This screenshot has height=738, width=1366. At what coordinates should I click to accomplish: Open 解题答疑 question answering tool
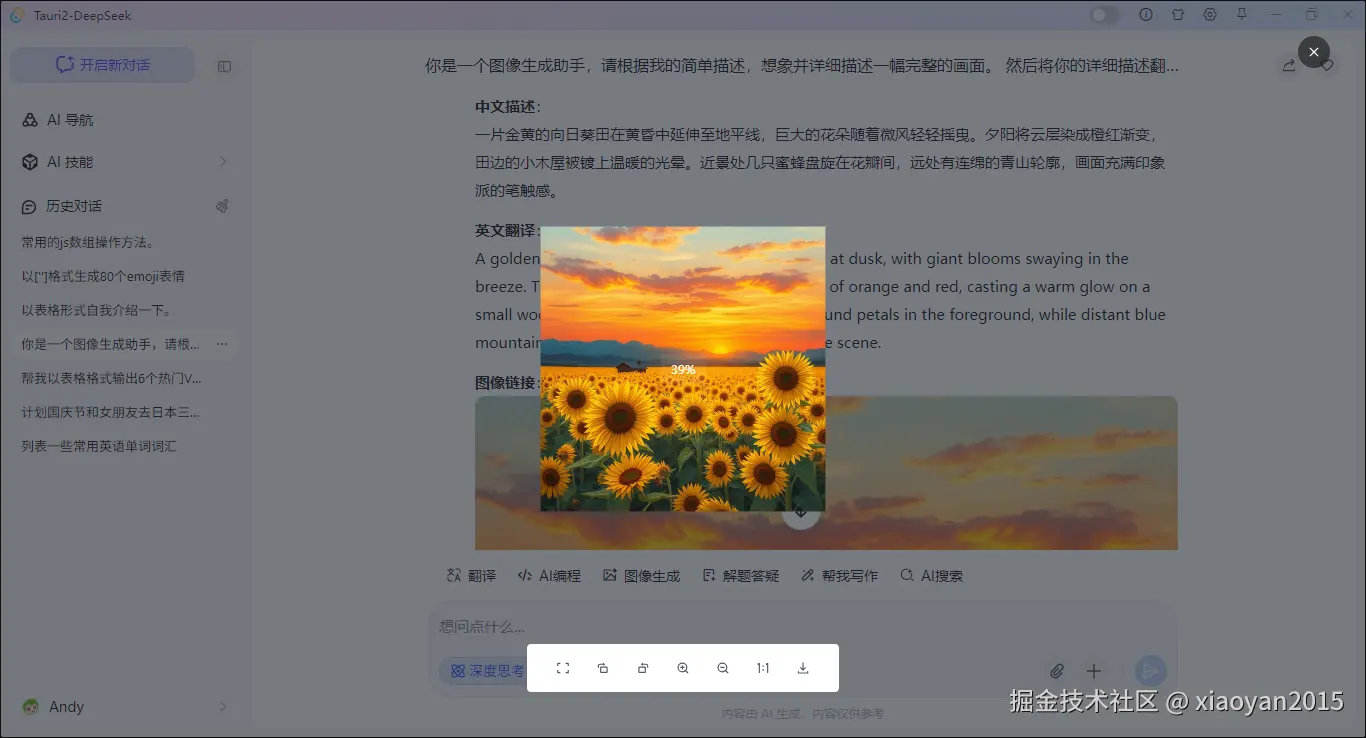tap(740, 575)
